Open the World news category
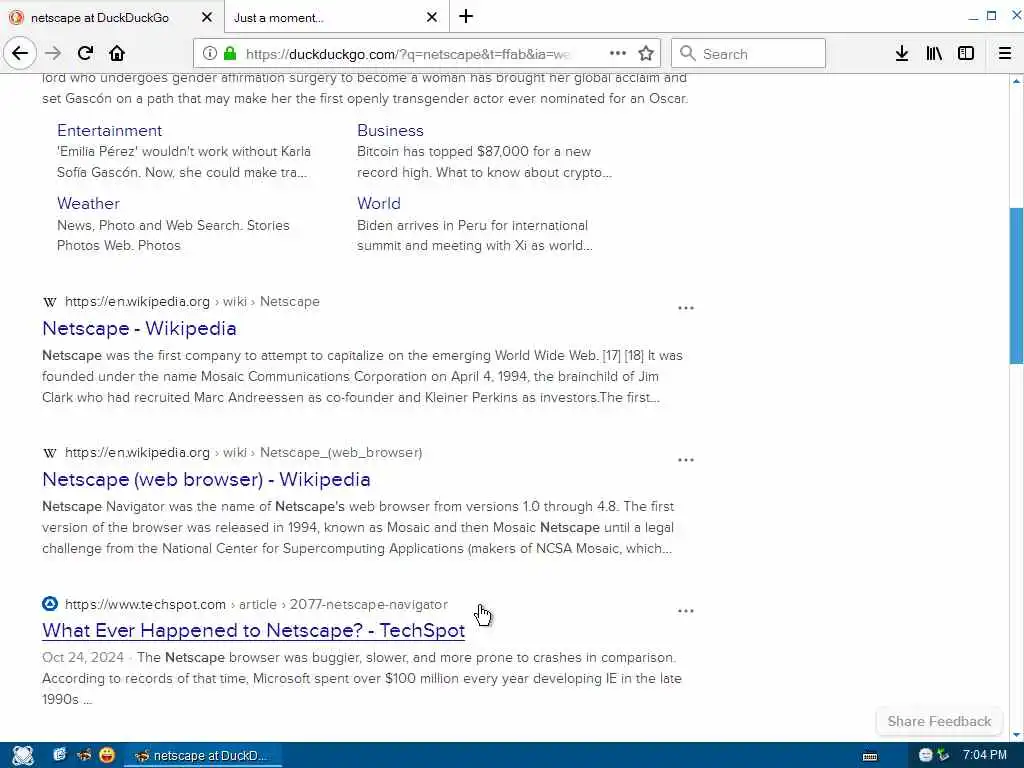This screenshot has height=768, width=1024. point(379,203)
